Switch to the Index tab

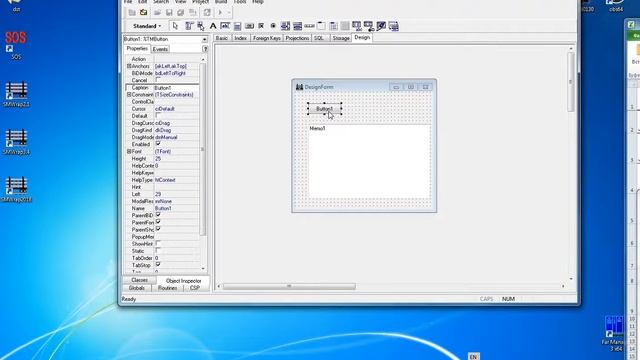coord(240,38)
